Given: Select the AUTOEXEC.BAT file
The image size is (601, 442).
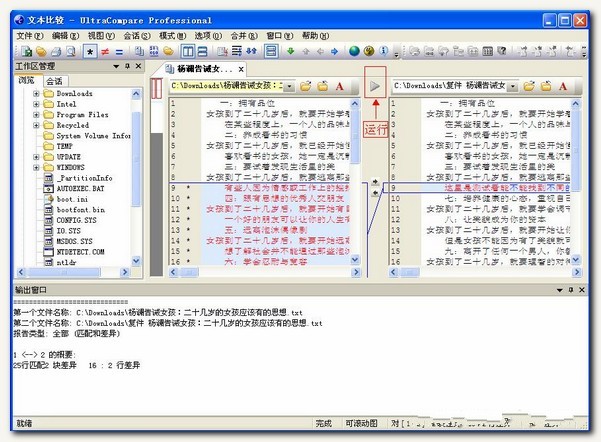Looking at the screenshot, I should tap(80, 188).
